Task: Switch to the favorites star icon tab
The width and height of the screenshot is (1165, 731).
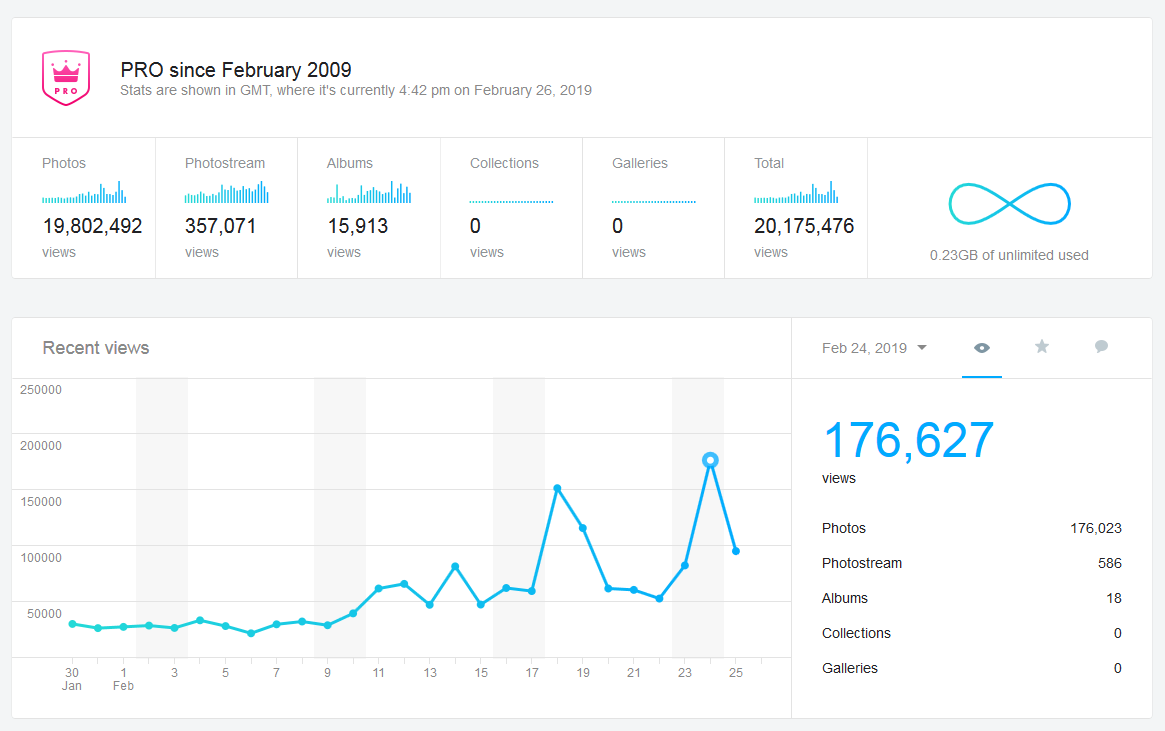Action: tap(1042, 347)
